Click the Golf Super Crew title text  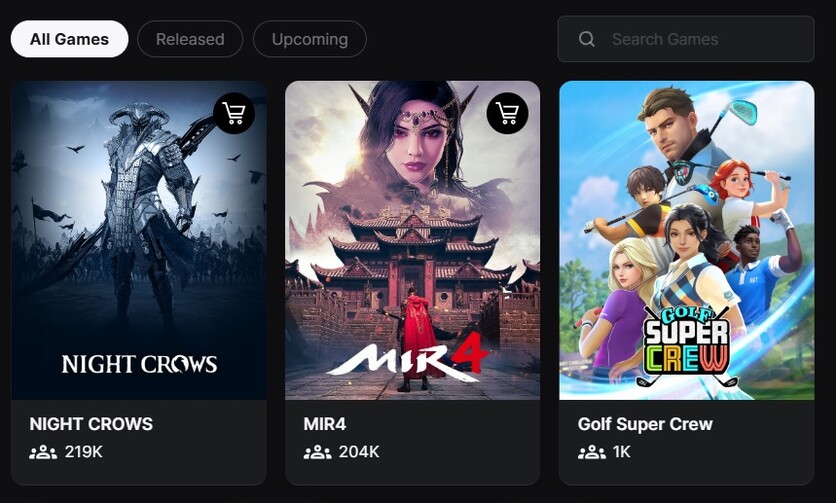click(x=645, y=424)
